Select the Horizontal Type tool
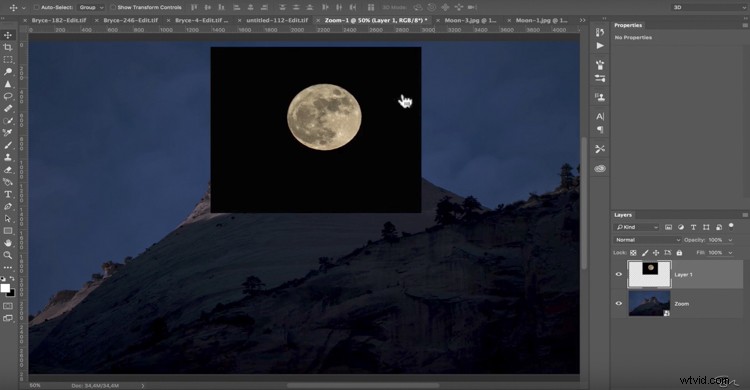Image resolution: width=750 pixels, height=390 pixels. pos(8,194)
